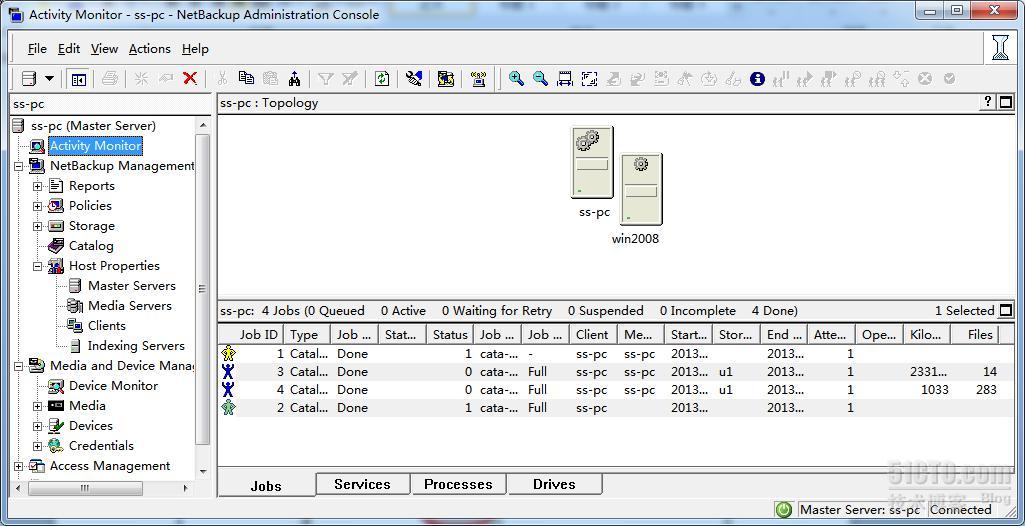This screenshot has width=1025, height=526.
Task: Click the green power status icon
Action: 783,510
